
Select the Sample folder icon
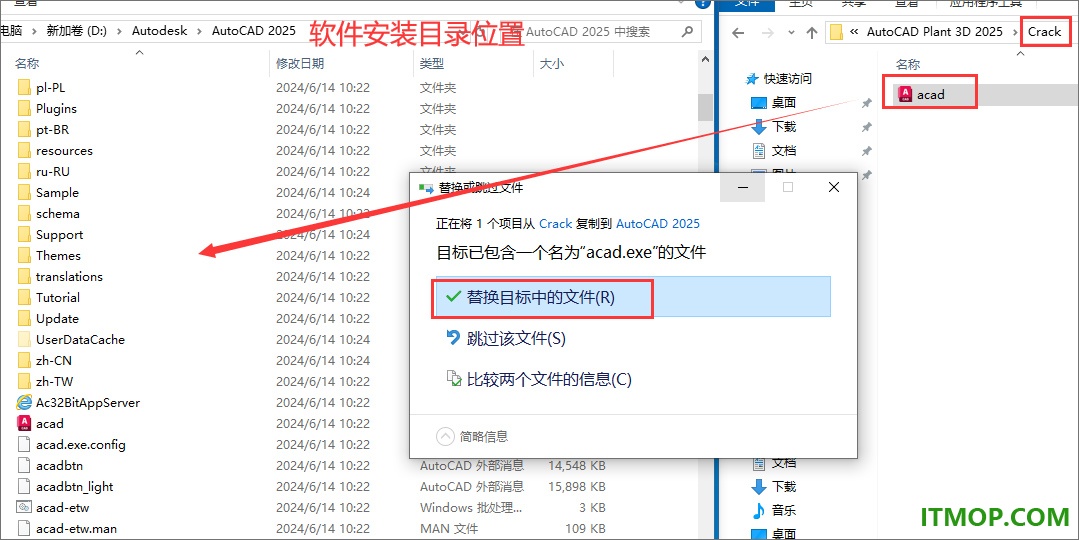point(24,193)
